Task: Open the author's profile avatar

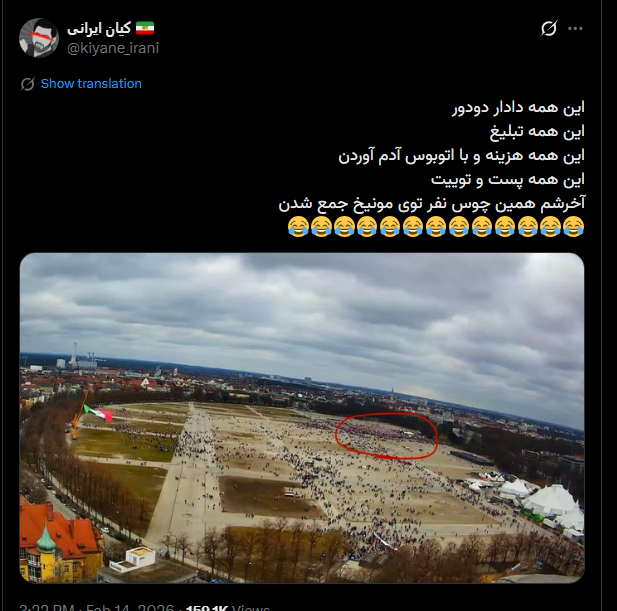Action: [39, 38]
